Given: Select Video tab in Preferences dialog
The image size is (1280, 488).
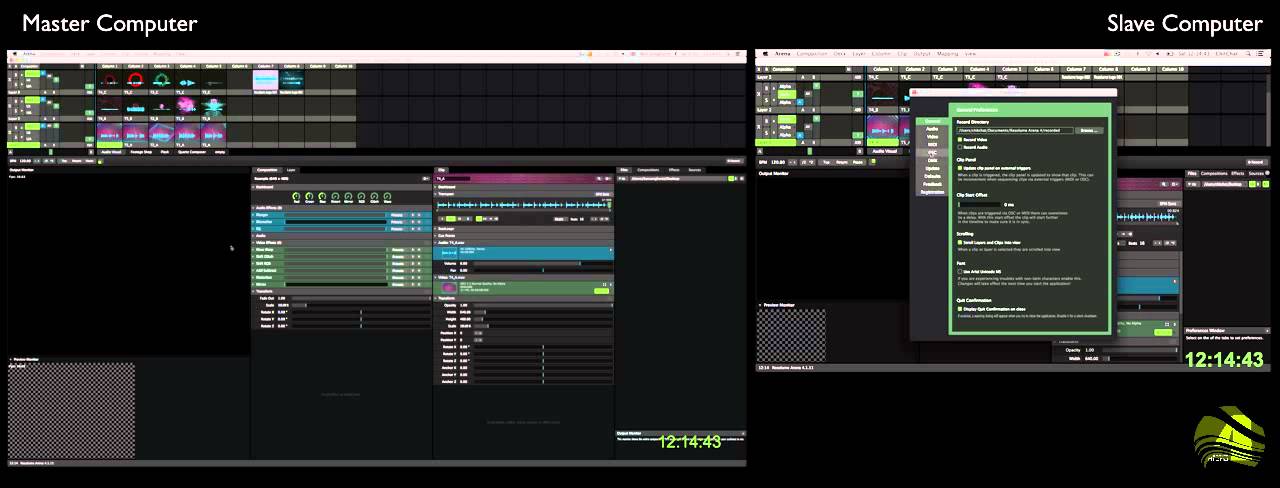Looking at the screenshot, I should [x=930, y=136].
